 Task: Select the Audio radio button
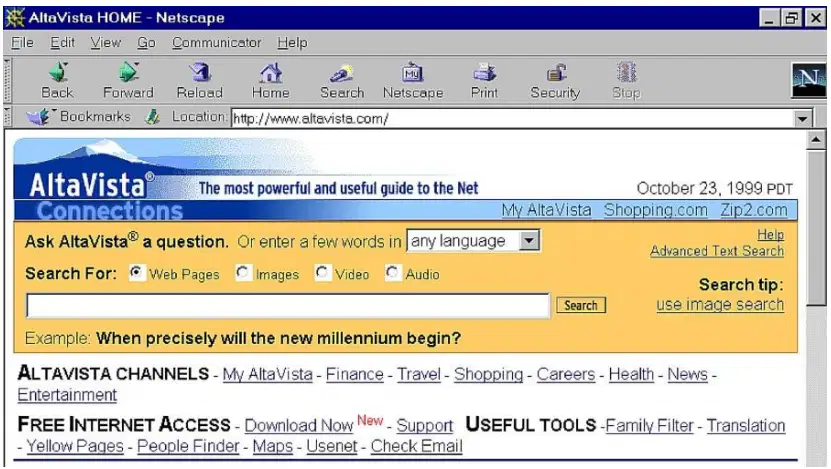point(392,273)
